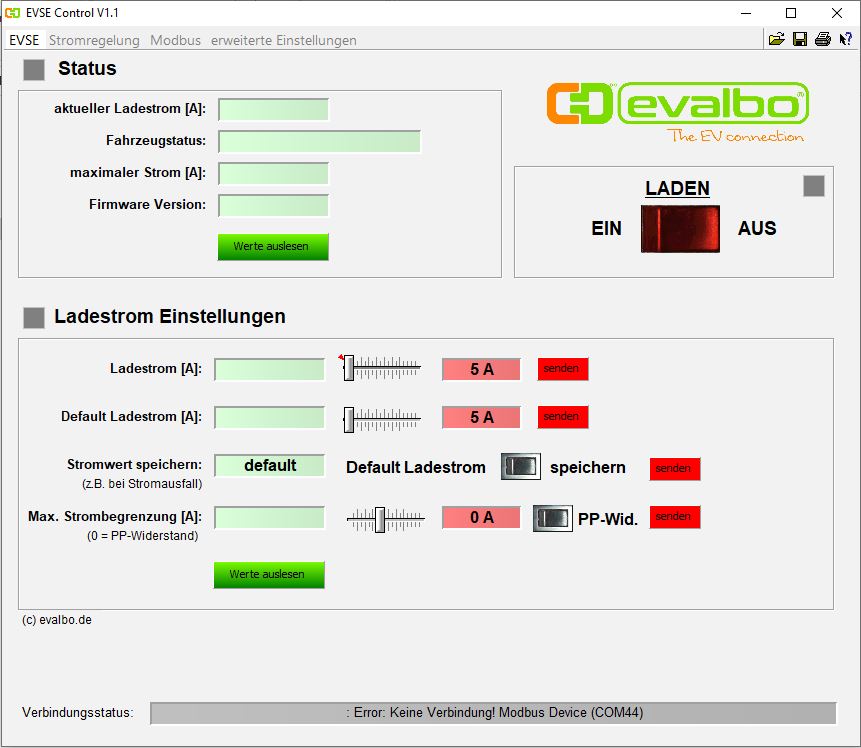Image resolution: width=861 pixels, height=748 pixels.
Task: Click the 'Stromwert speichern:' label
Action: [x=135, y=465]
